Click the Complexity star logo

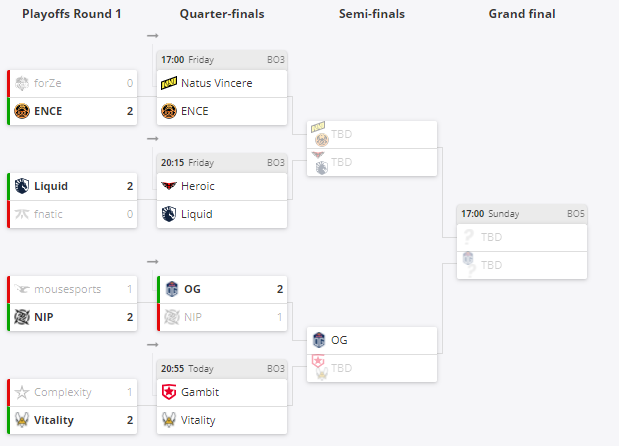point(22,392)
